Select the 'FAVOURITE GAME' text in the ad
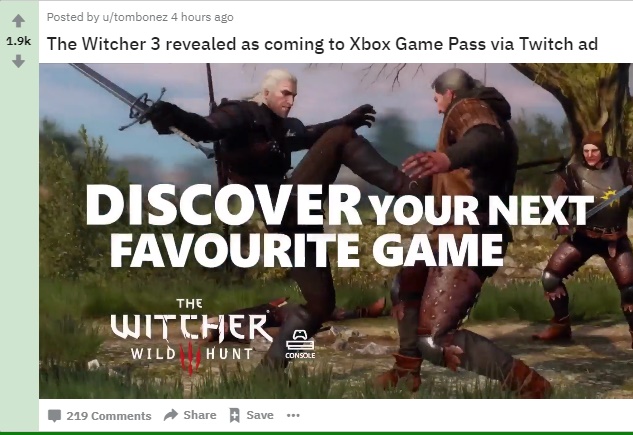The width and height of the screenshot is (633, 435). coord(307,249)
